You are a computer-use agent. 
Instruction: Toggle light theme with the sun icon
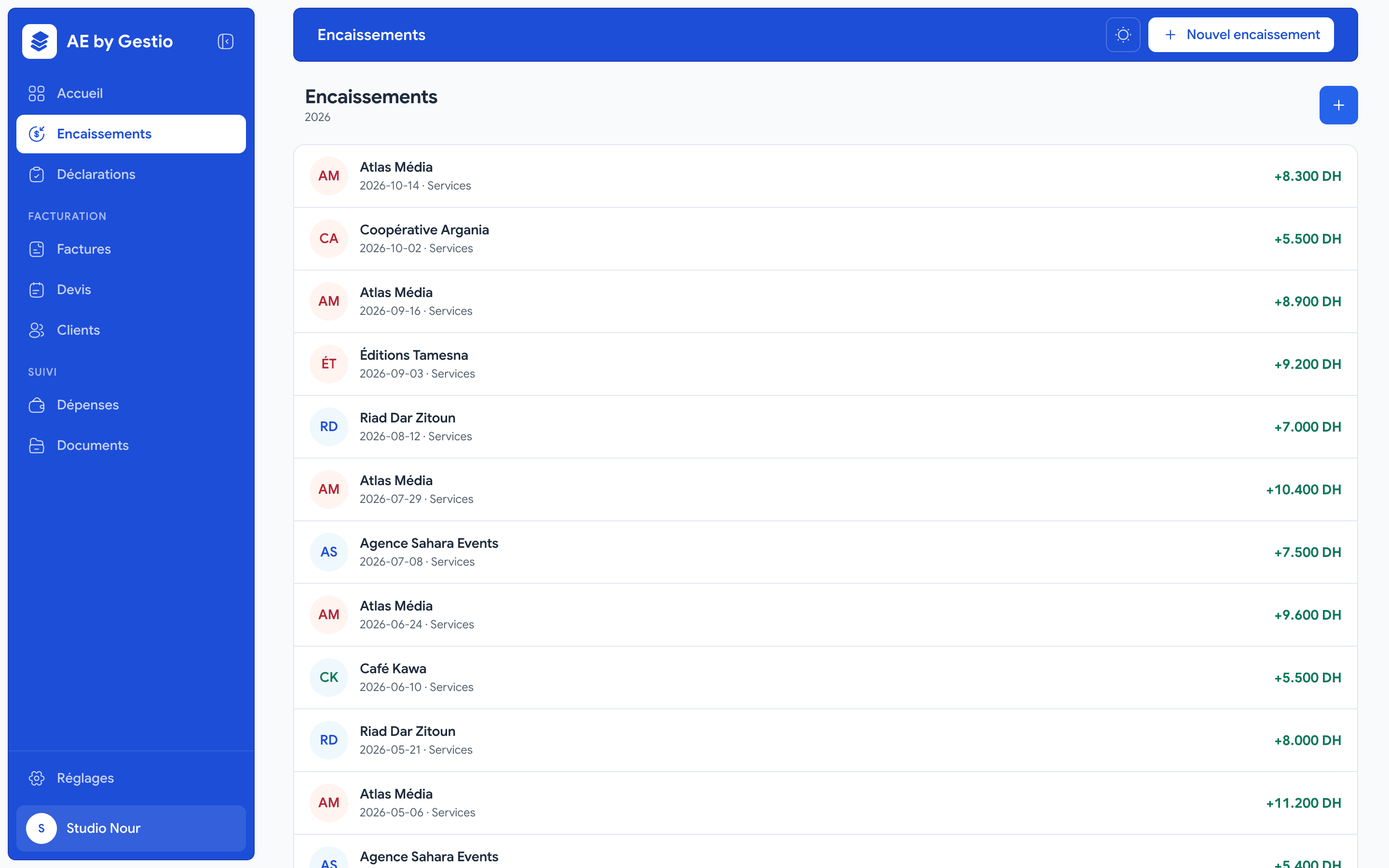point(1123,35)
